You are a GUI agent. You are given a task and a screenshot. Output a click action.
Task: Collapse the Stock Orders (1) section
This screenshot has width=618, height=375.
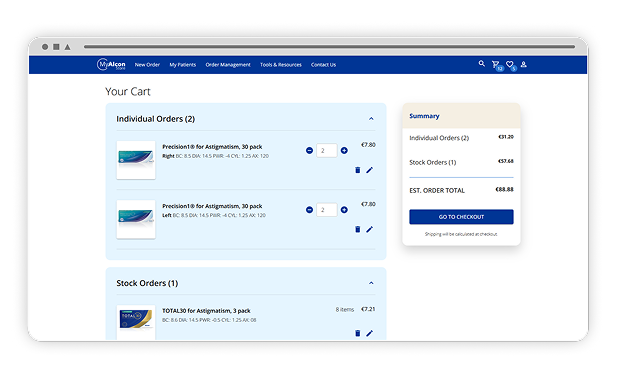click(x=371, y=283)
